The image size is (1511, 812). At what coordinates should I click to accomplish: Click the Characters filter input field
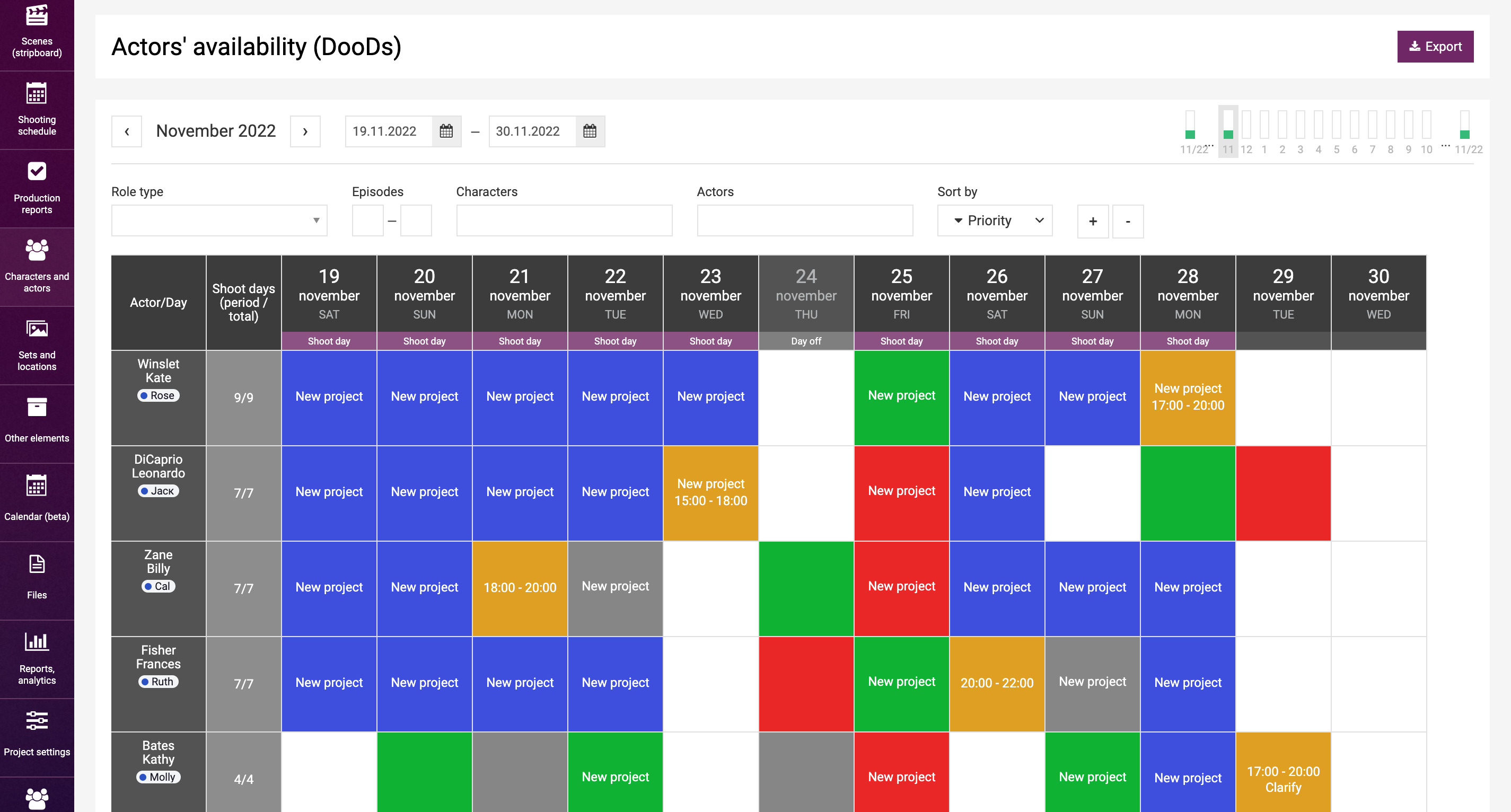coord(564,220)
